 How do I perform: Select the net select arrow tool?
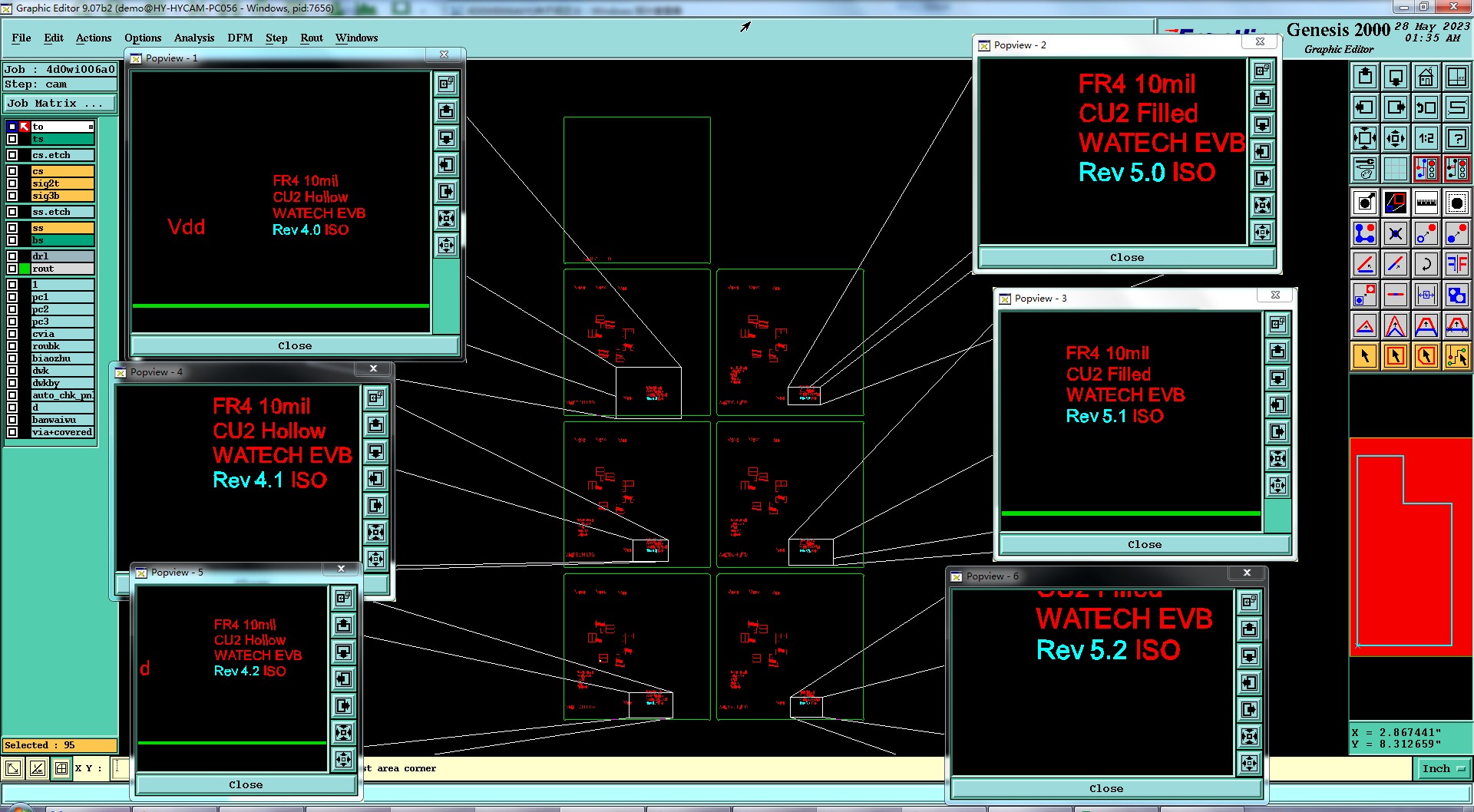1456,356
